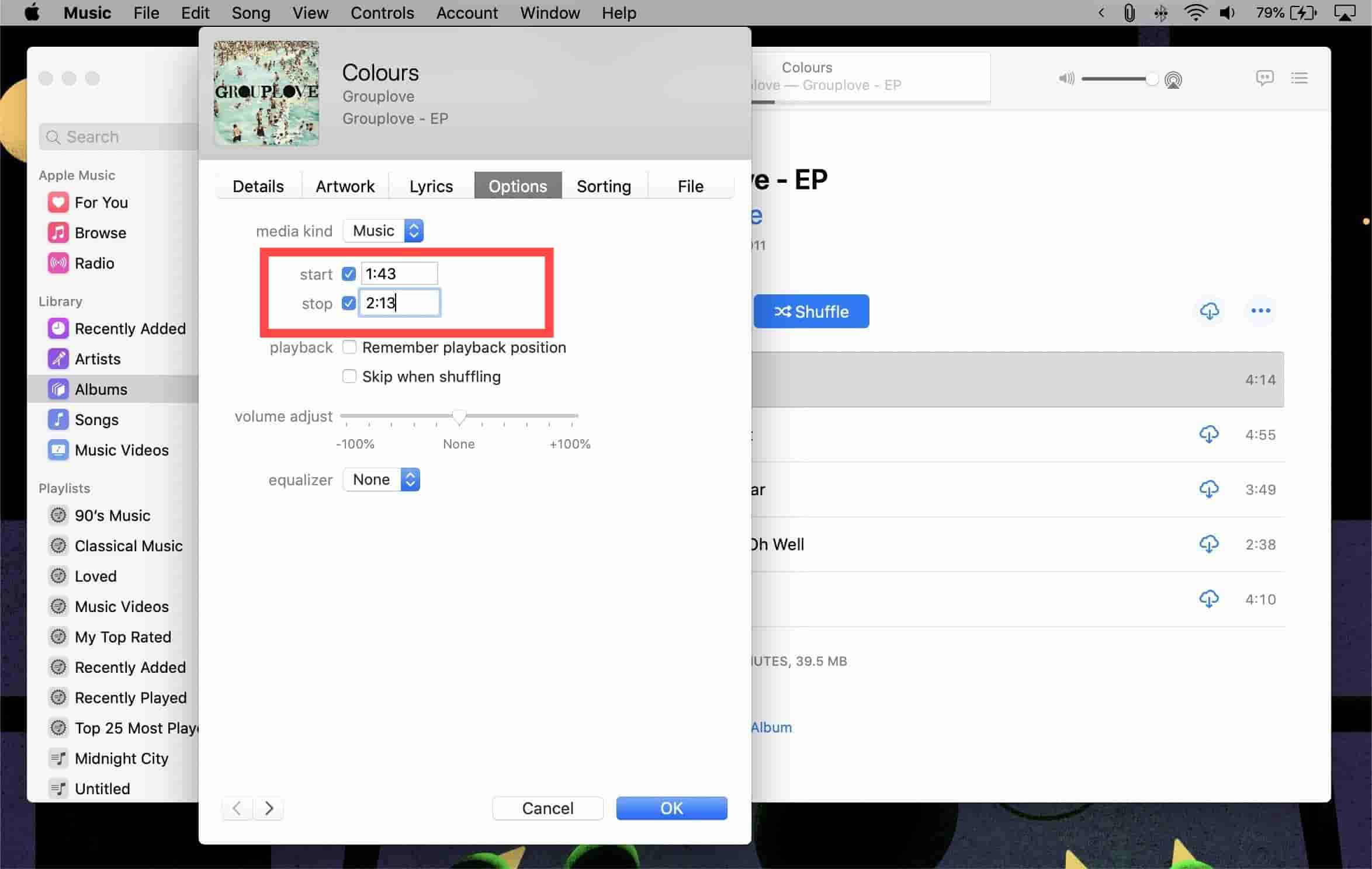Toggle the start time checkbox

348,273
